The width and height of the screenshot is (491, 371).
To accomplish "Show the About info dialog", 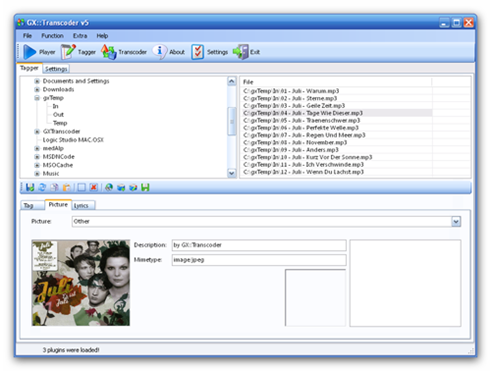I will [x=169, y=52].
